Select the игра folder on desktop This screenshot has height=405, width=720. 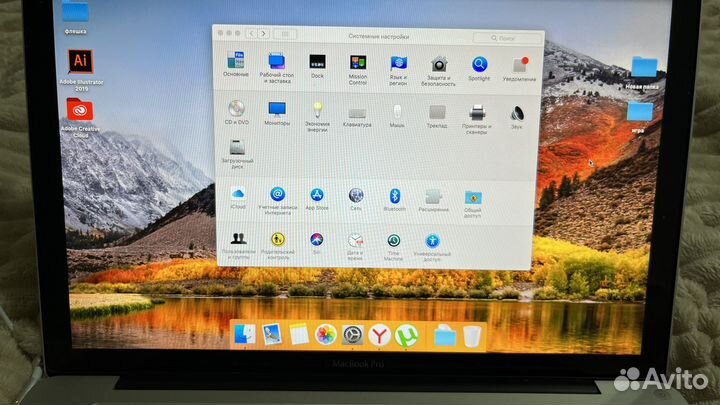coord(640,112)
